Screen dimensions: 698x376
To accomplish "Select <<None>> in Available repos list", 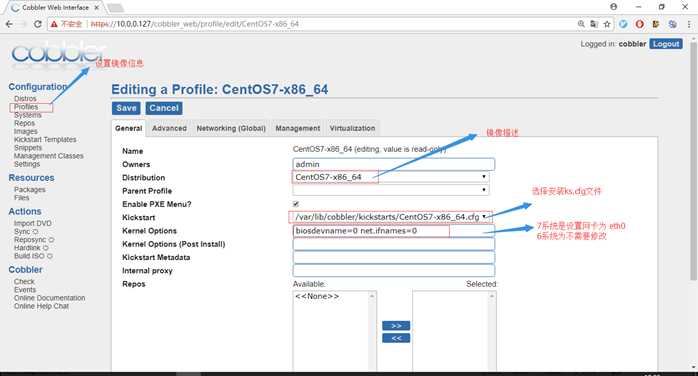I will (x=317, y=296).
